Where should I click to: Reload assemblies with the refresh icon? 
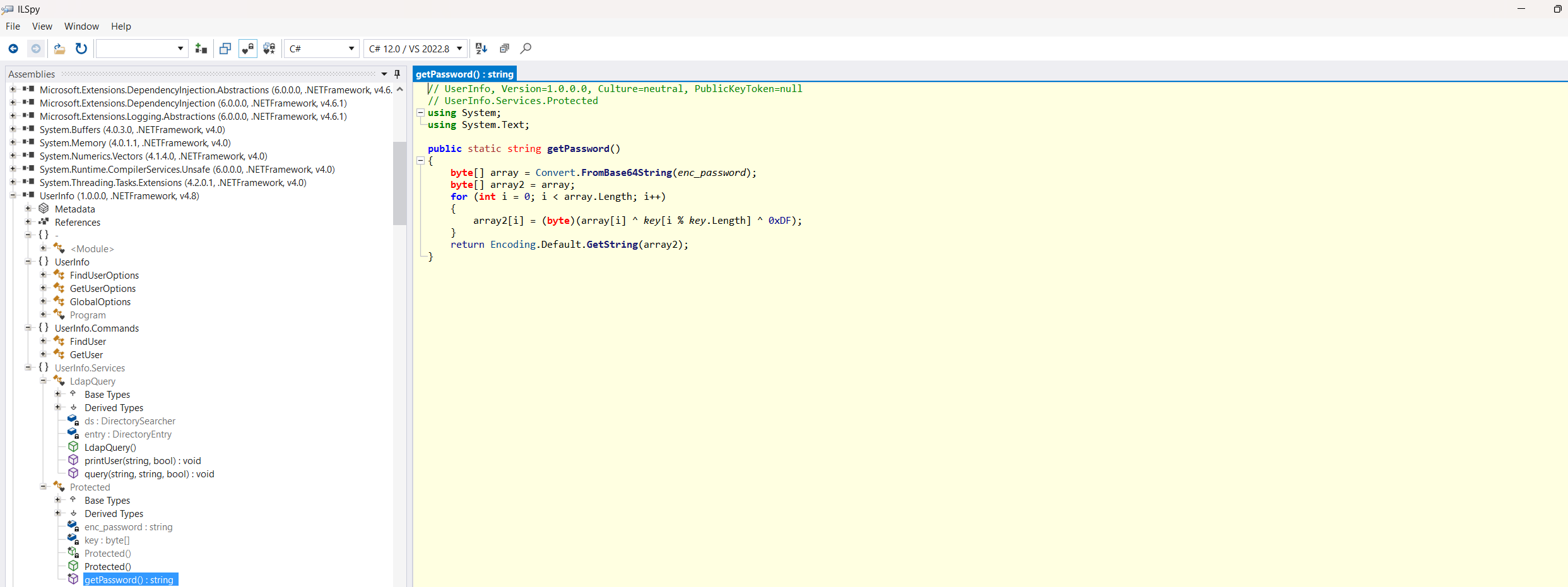(81, 49)
